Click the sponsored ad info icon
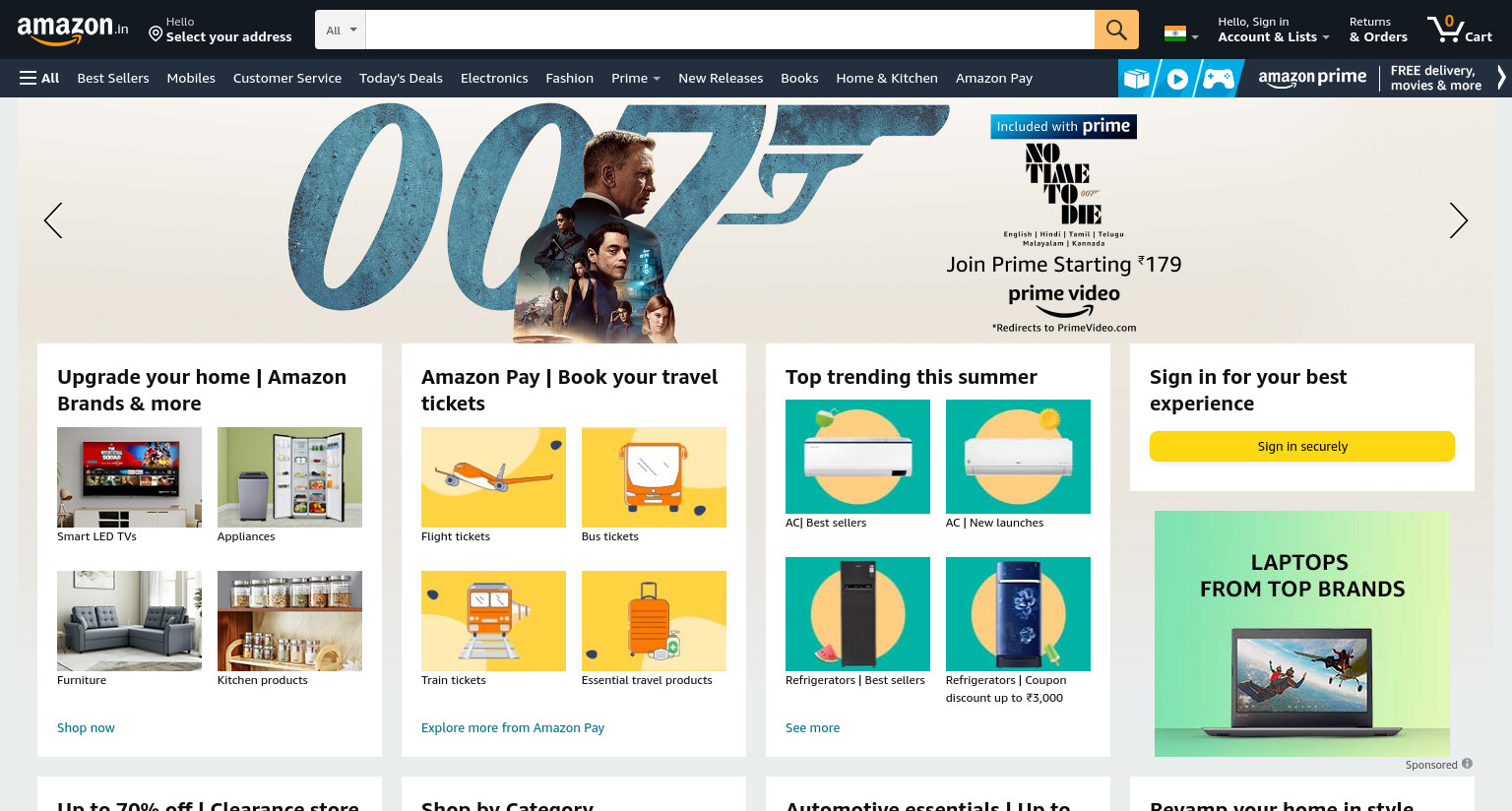Viewport: 1512px width, 811px height. click(x=1467, y=764)
